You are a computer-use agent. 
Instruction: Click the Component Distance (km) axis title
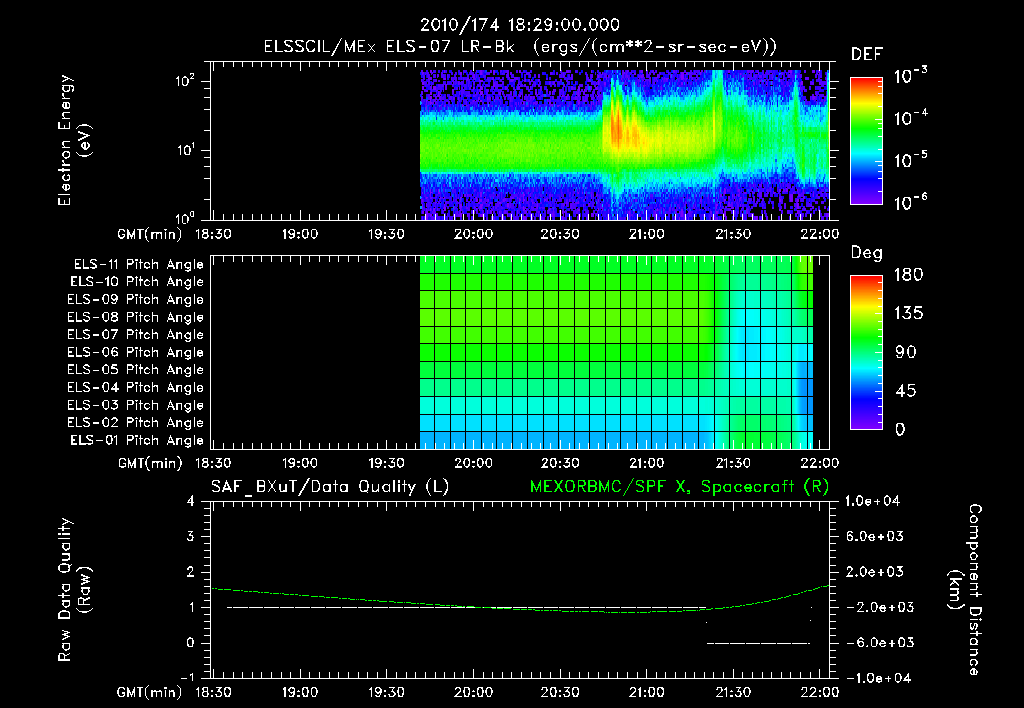[965, 590]
